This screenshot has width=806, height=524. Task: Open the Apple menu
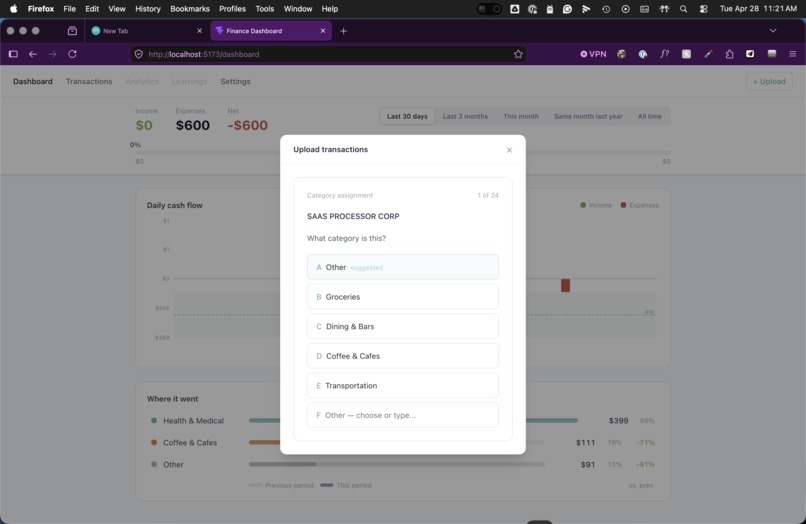(x=13, y=9)
